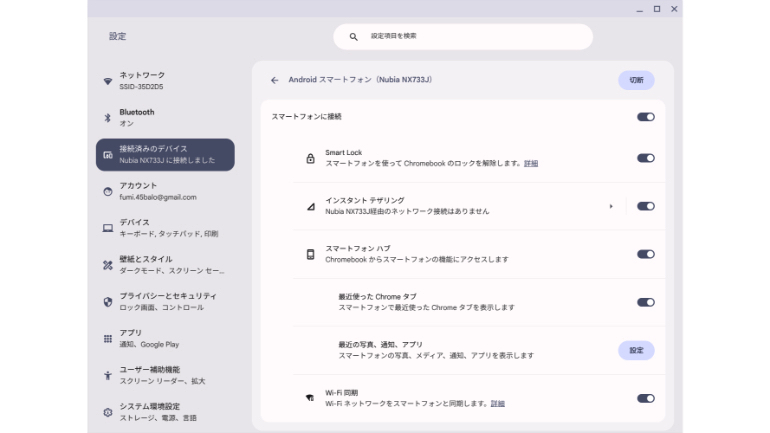770x433 pixels.
Task: Toggle the Wi-Fi 同期 switch
Action: (646, 398)
